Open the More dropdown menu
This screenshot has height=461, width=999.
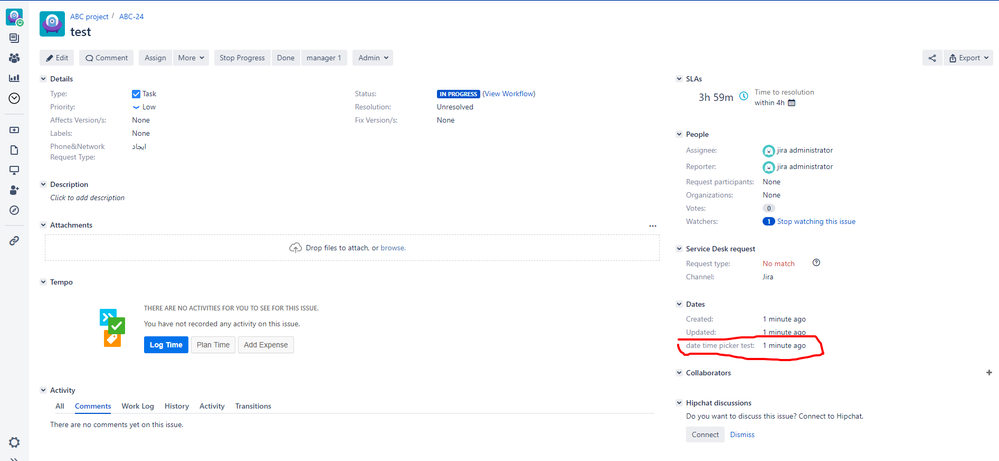point(191,58)
